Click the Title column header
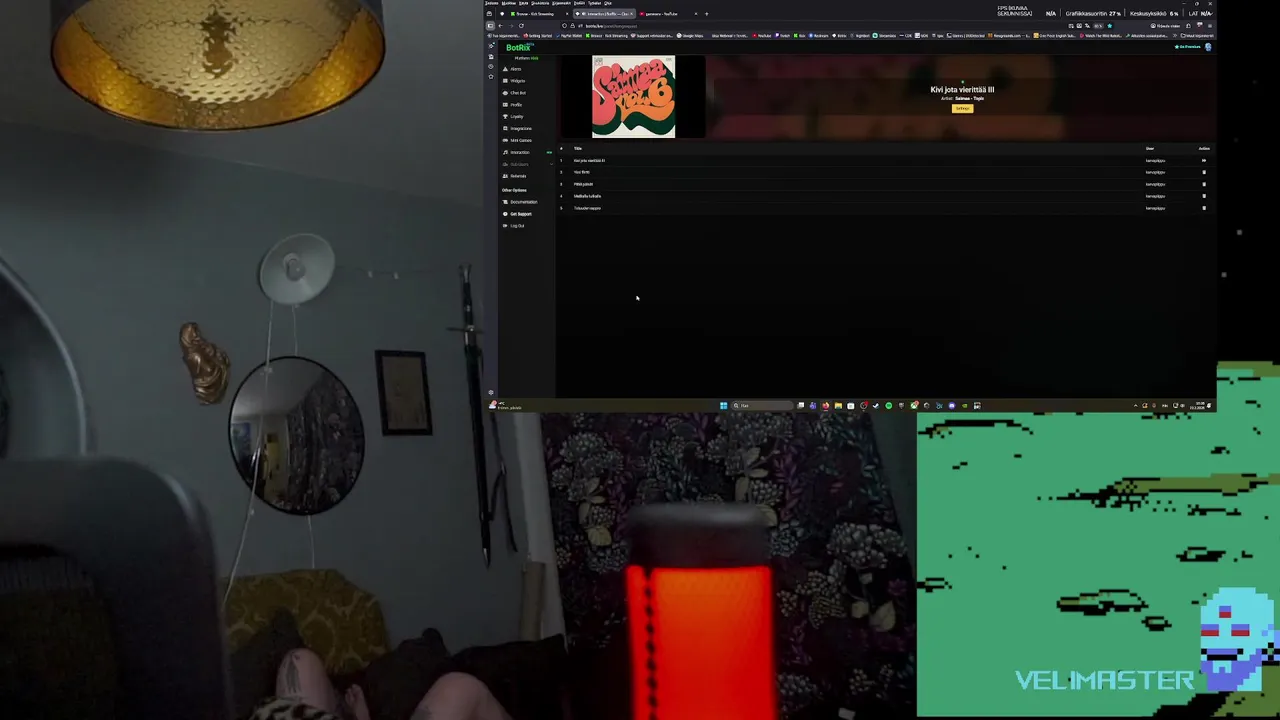Viewport: 1280px width, 720px height. pyautogui.click(x=578, y=148)
